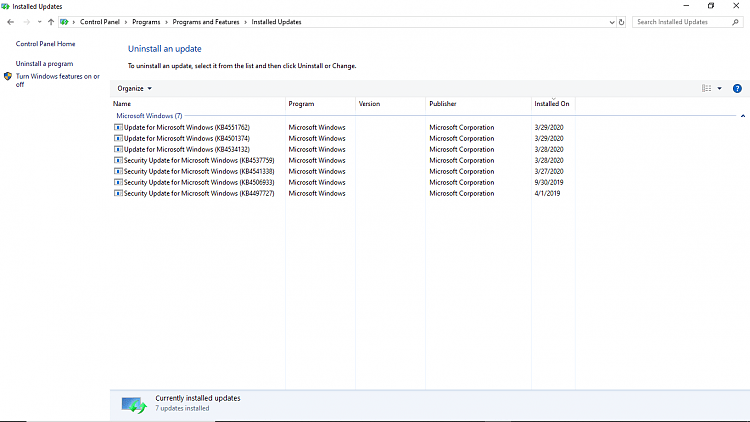Go up one level with the Up arrow
750x422 pixels.
[51, 22]
